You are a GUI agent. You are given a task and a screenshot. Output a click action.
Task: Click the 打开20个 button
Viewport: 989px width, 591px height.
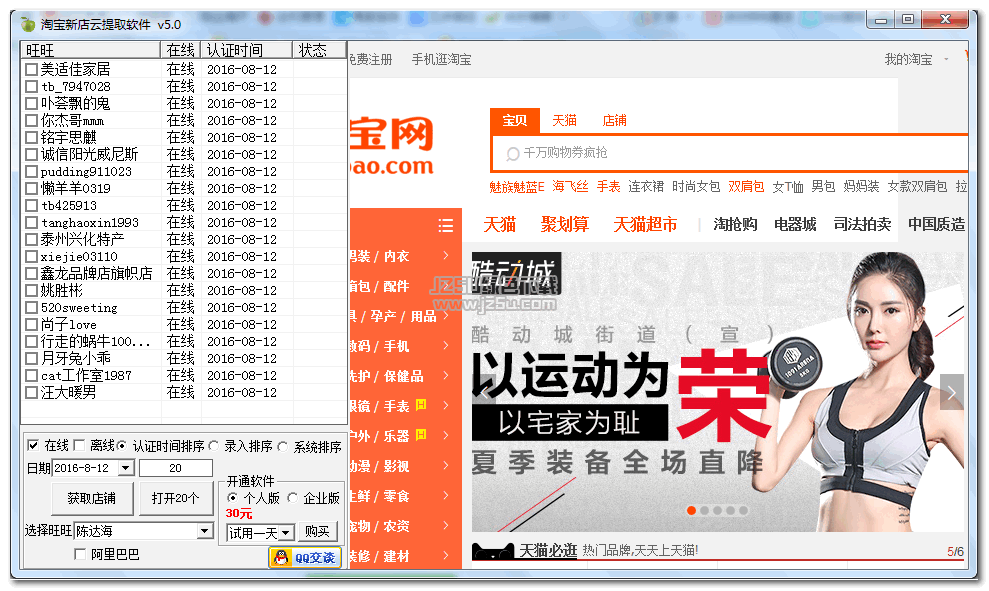pos(175,499)
